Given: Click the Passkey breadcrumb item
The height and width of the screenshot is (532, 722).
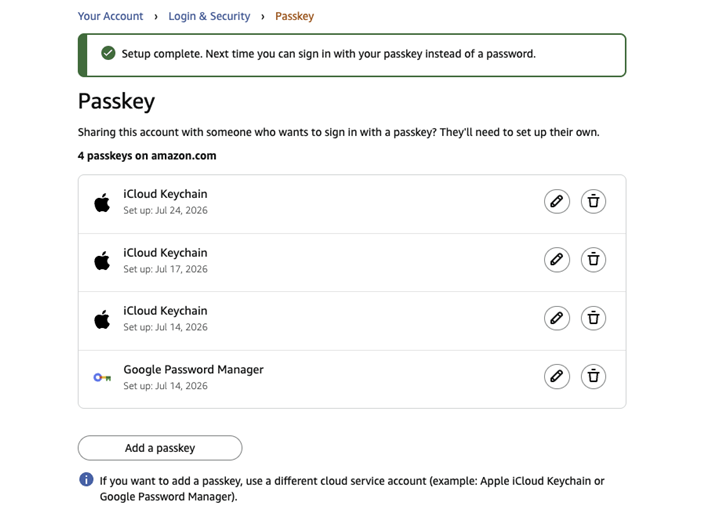Looking at the screenshot, I should point(295,16).
